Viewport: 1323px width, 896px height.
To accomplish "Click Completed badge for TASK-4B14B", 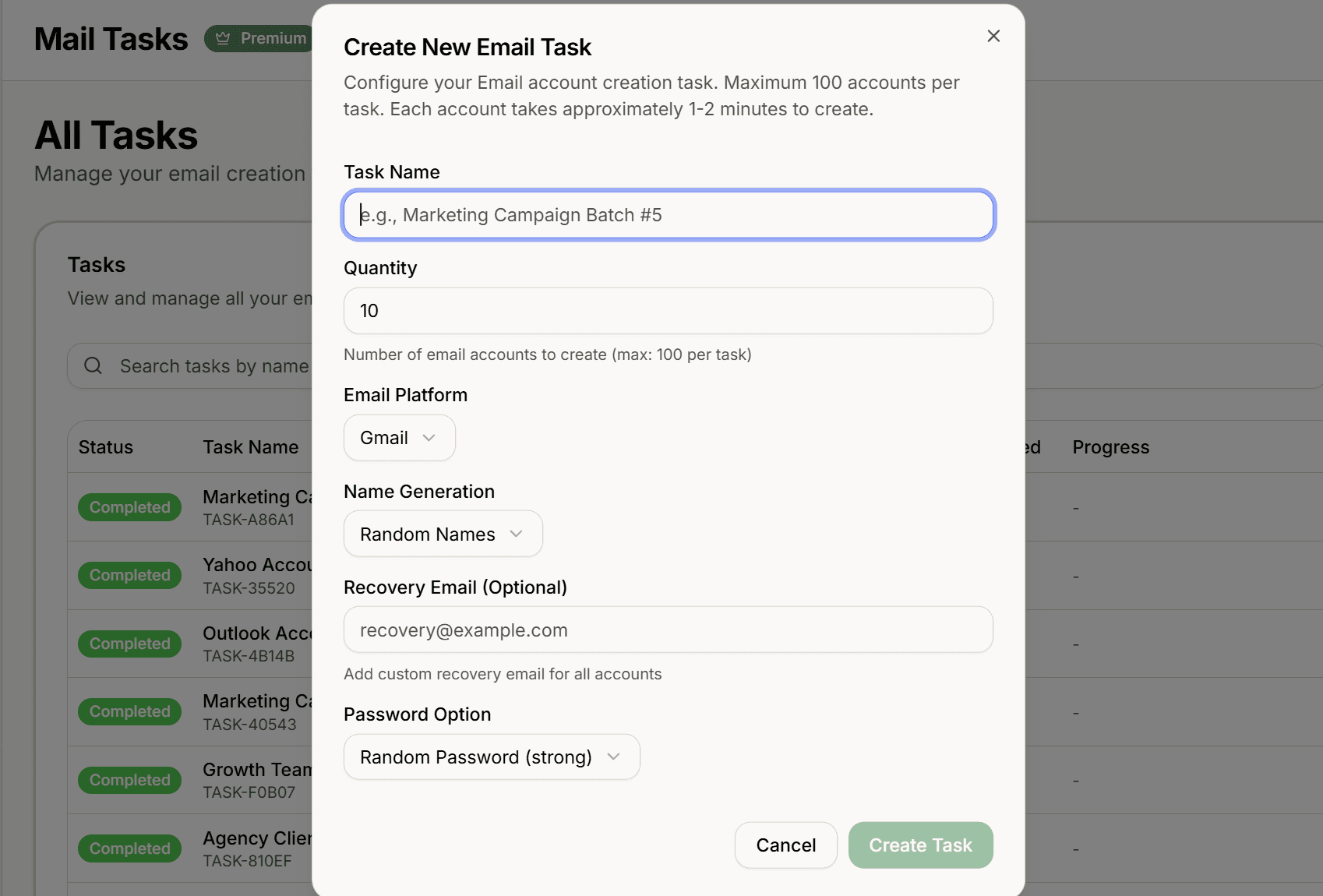I will [130, 644].
